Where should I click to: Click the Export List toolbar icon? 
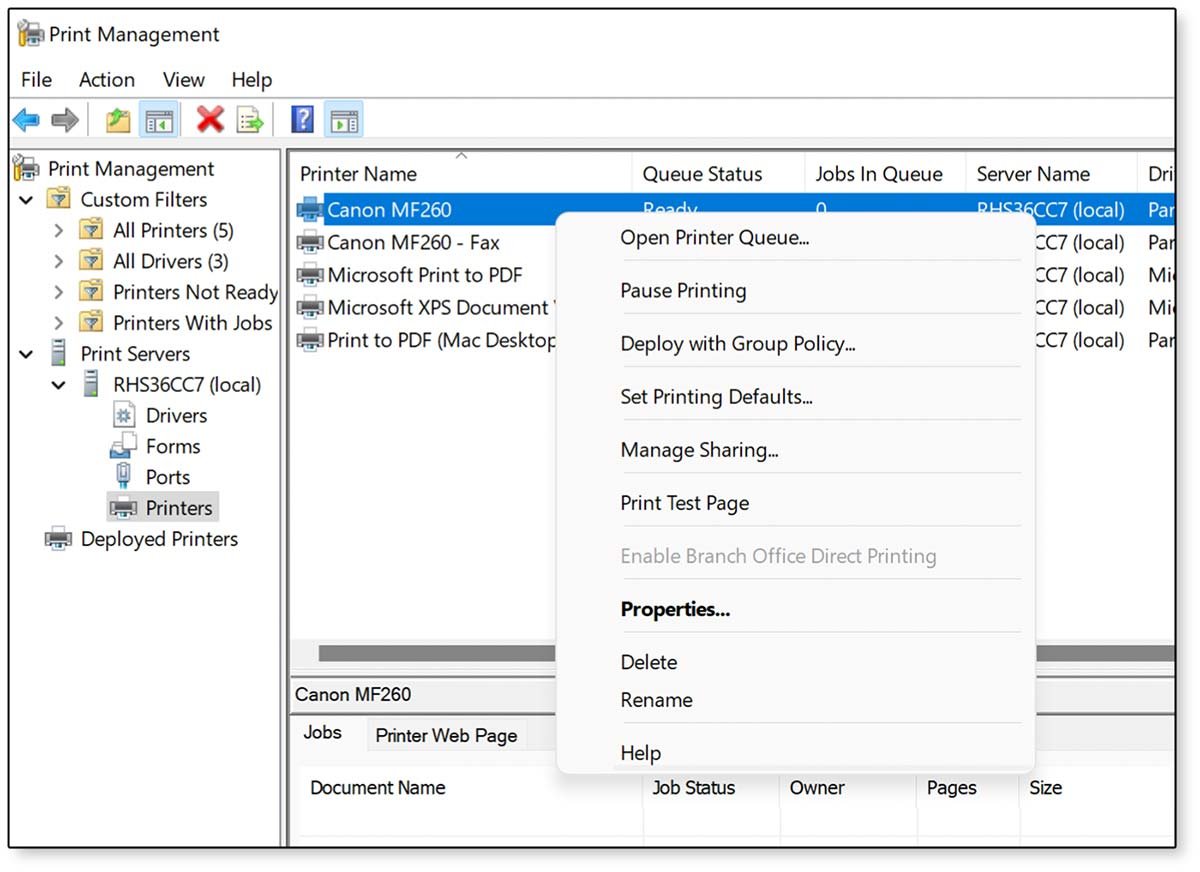click(x=250, y=119)
